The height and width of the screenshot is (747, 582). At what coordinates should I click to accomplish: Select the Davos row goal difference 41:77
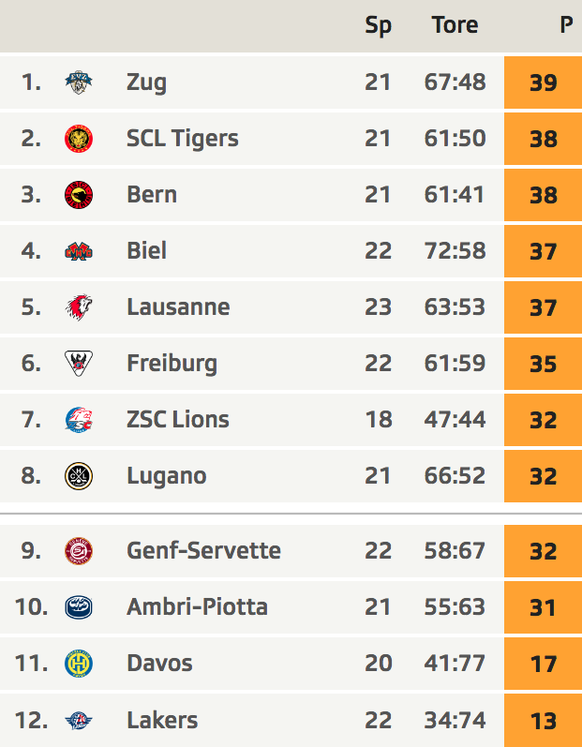455,663
